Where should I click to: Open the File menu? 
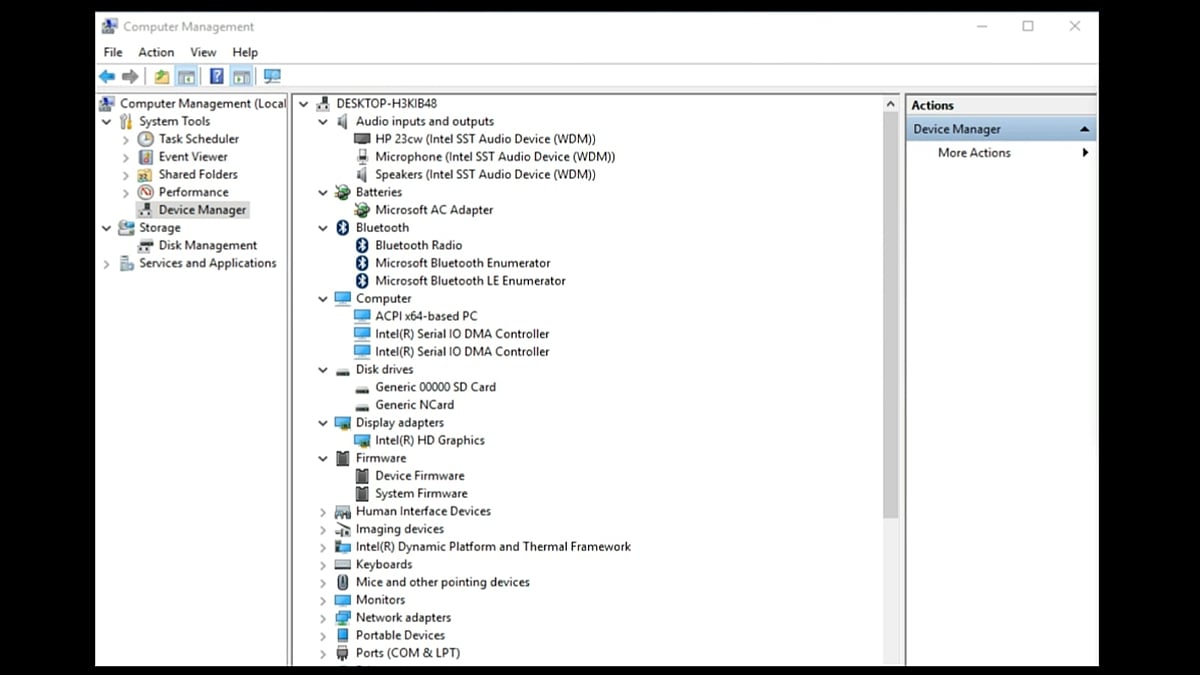point(113,52)
